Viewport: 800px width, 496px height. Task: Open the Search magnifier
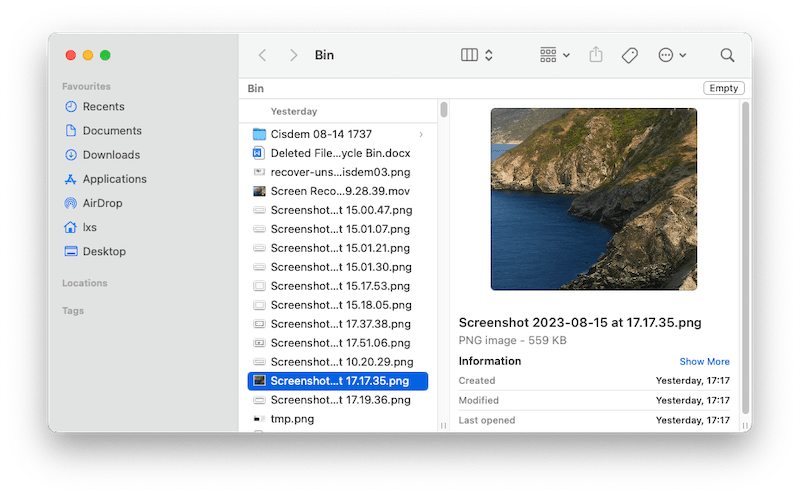727,55
